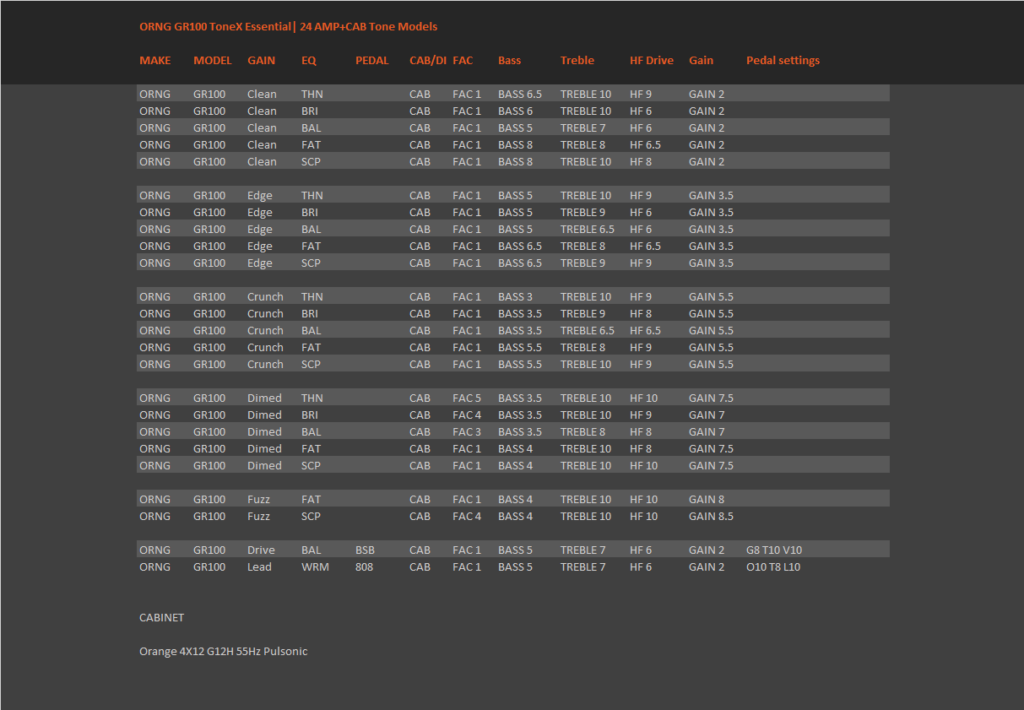Select HF 8 in the Crunch BRI row
This screenshot has width=1024, height=710.
tap(641, 314)
